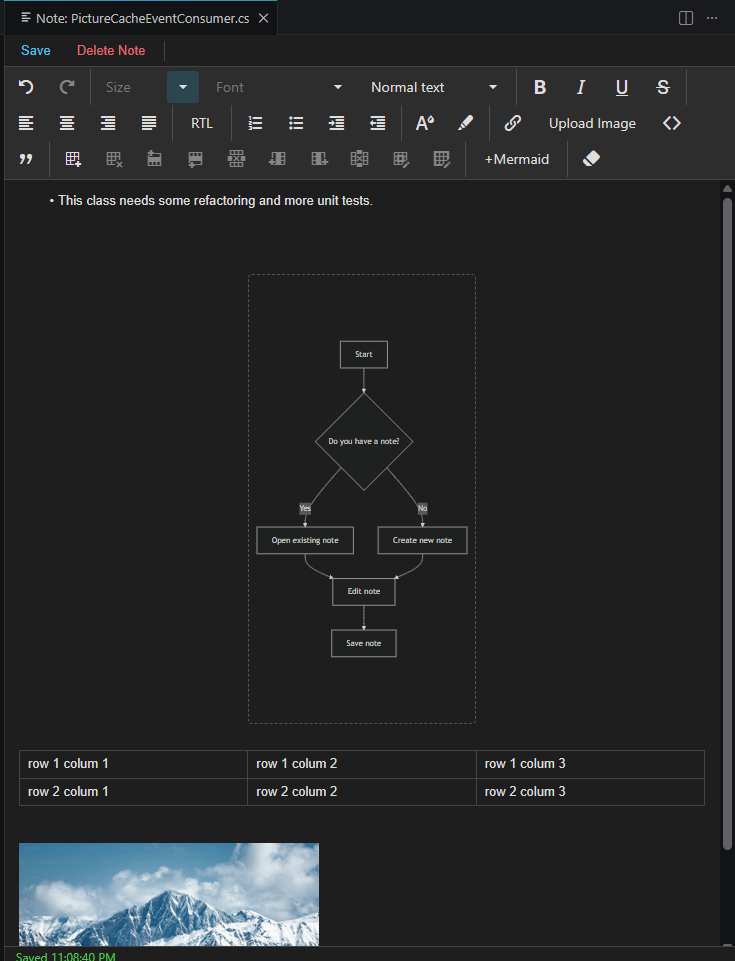Click the refactoring bullet text line
The height and width of the screenshot is (961, 735).
click(x=215, y=200)
